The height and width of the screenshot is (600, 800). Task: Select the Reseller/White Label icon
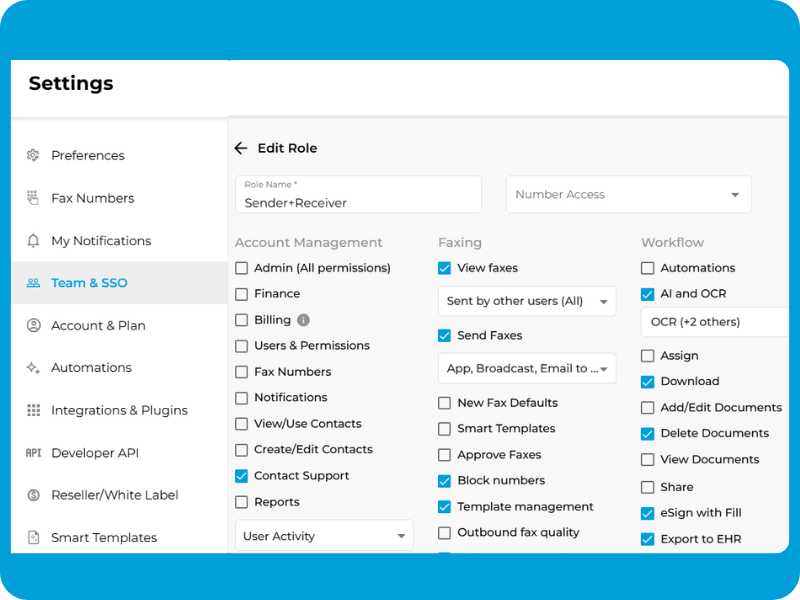coord(33,495)
